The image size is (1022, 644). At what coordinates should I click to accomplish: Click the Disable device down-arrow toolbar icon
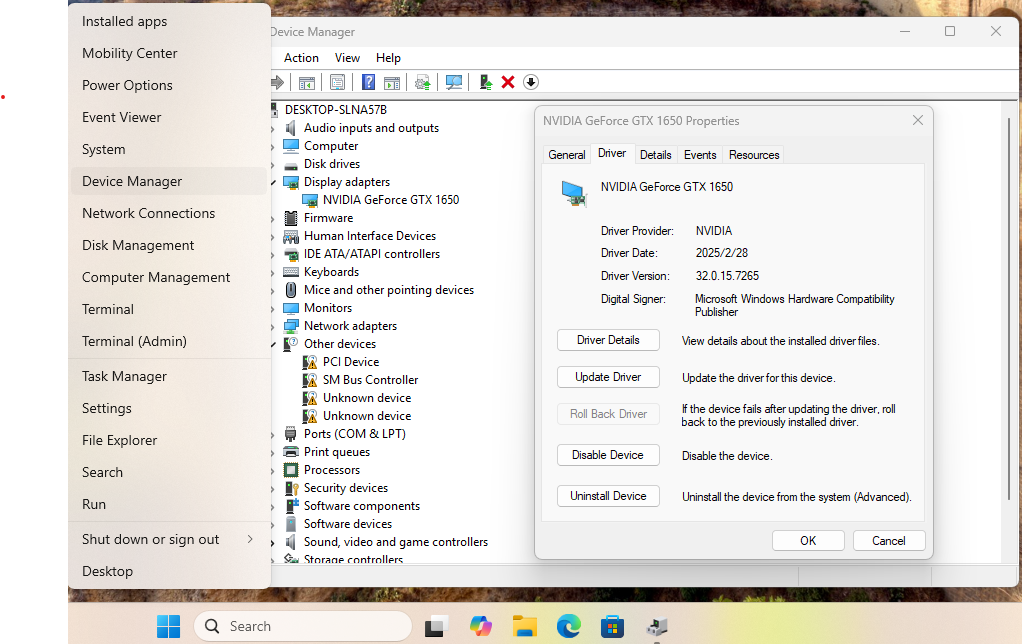click(x=531, y=82)
